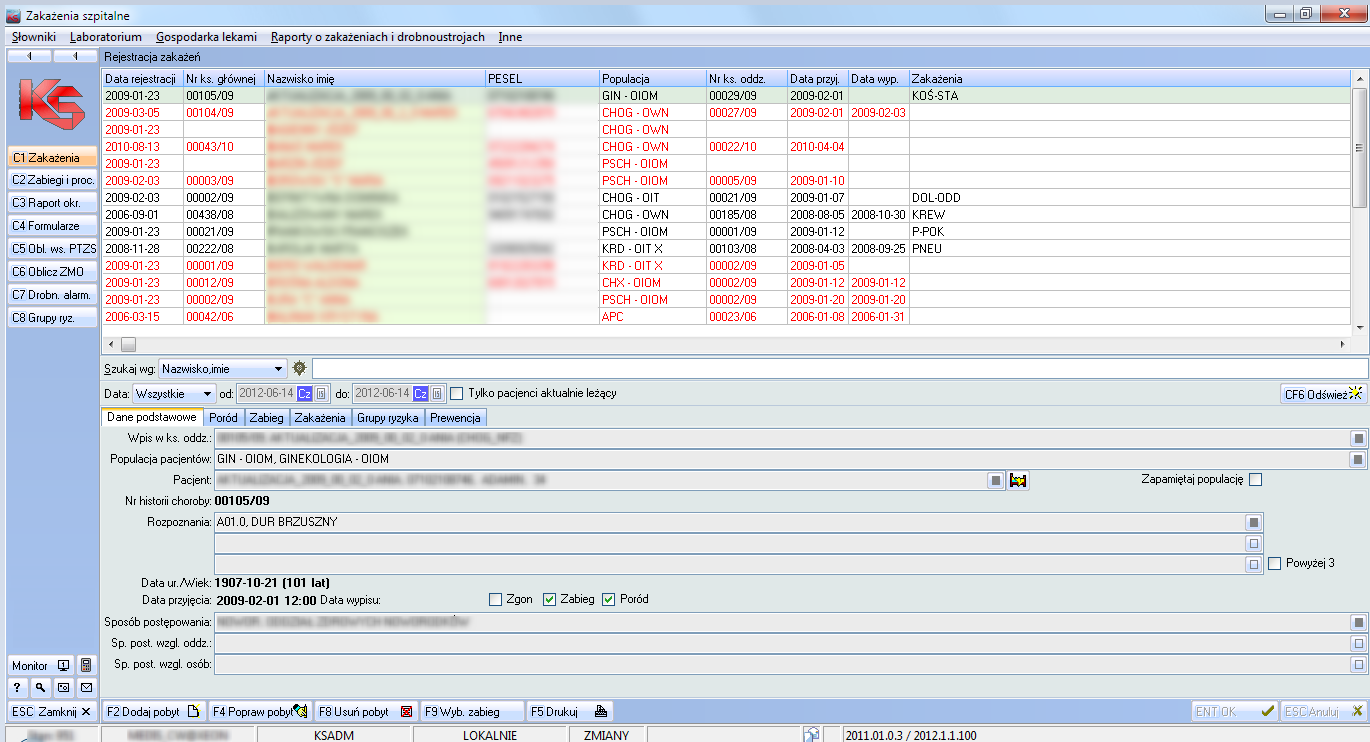Screen dimensions: 1370x742
Task: Switch to the 'Grupy ryzyka' tab
Action: pos(388,418)
